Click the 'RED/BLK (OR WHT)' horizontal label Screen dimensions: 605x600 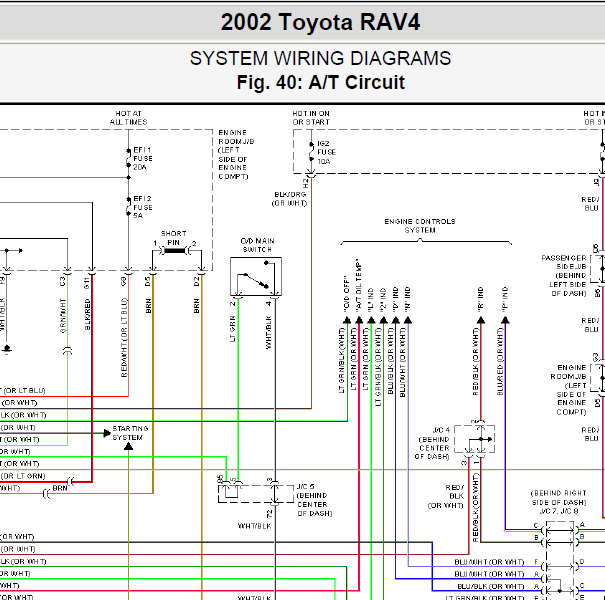pos(446,496)
